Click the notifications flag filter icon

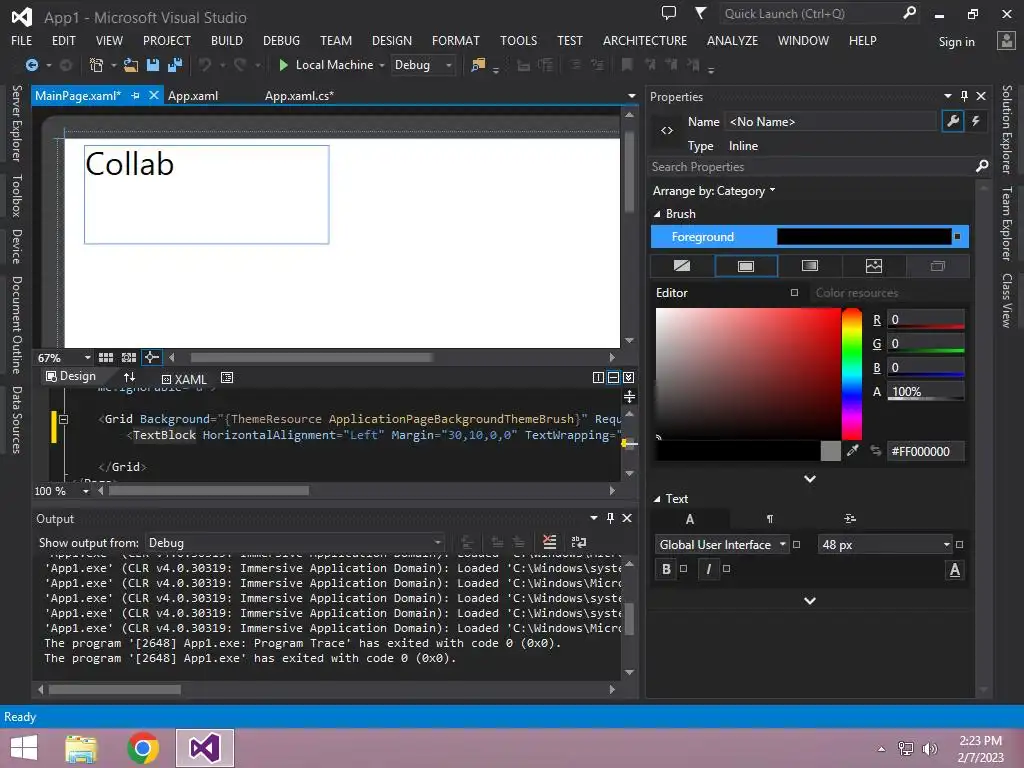pos(700,13)
